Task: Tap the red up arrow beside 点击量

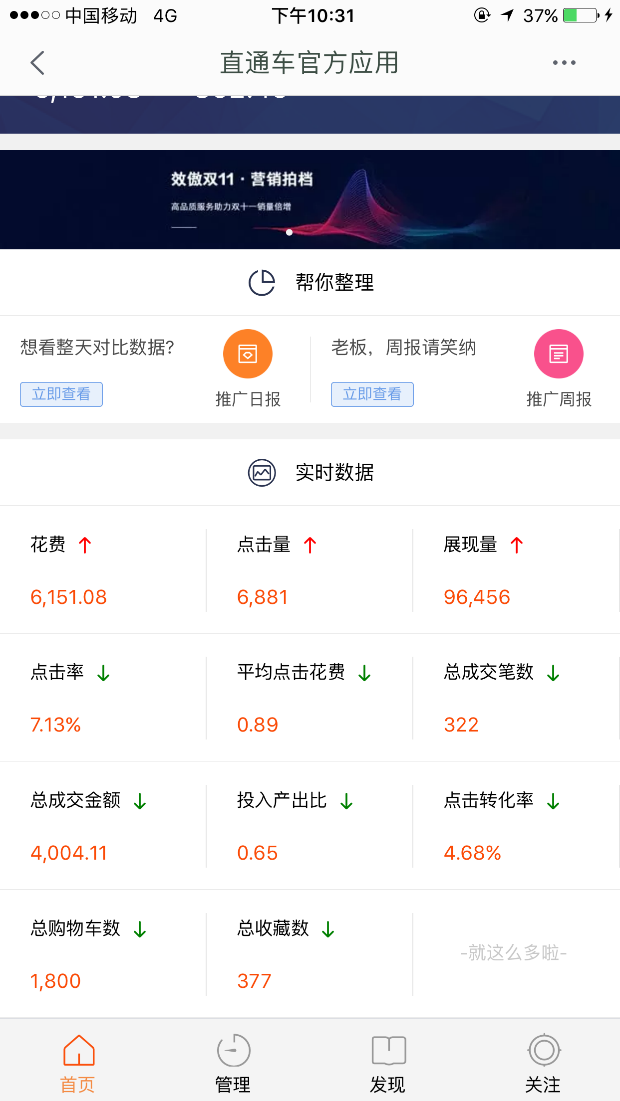Action: point(310,545)
